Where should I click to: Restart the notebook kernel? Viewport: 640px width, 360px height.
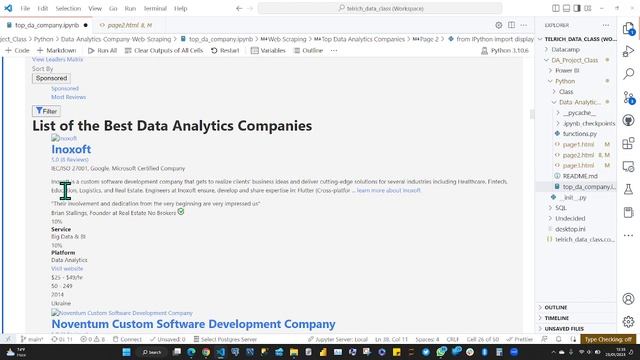click(x=225, y=51)
